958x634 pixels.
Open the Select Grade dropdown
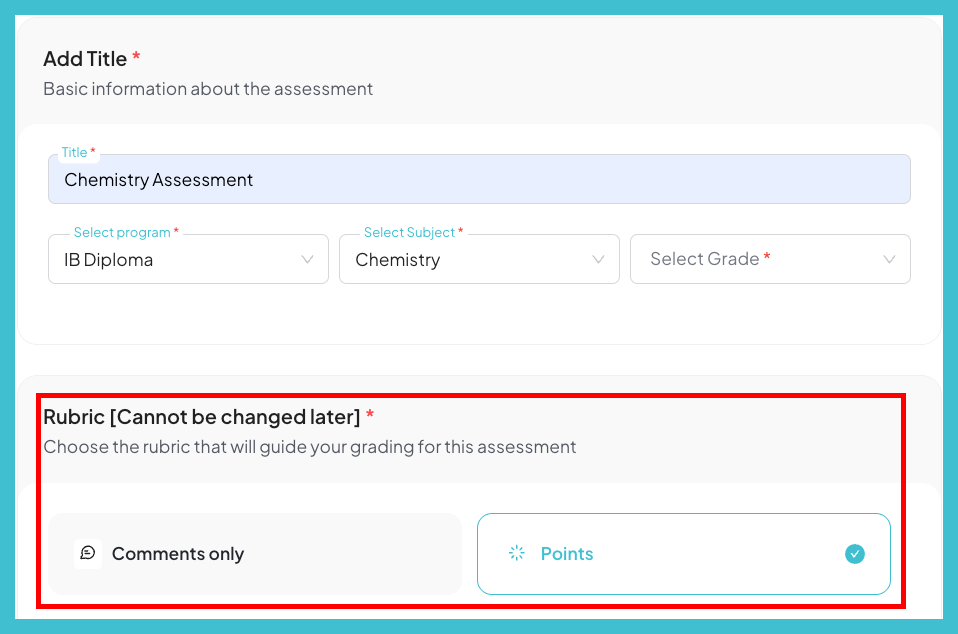click(770, 259)
